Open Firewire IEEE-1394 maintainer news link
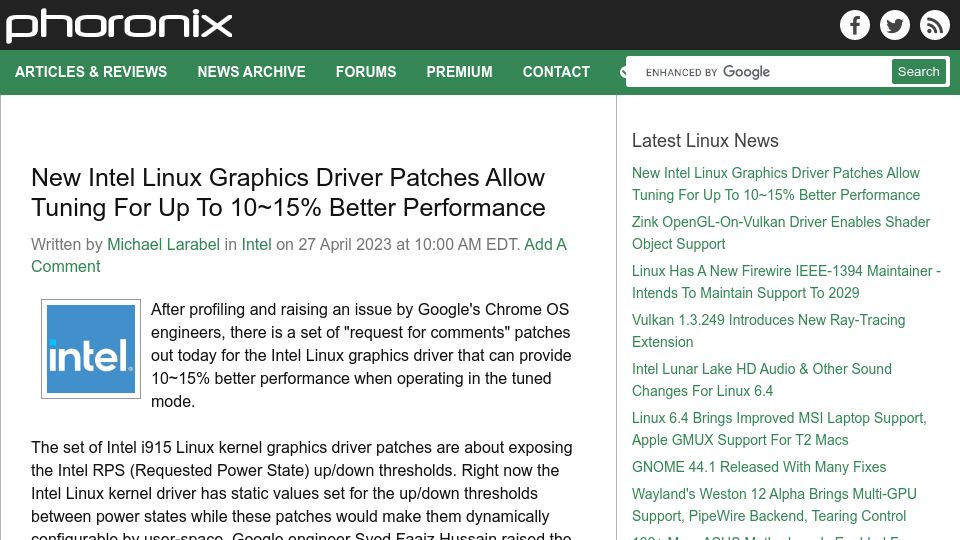Screen dimensions: 960x540 click(x=786, y=282)
